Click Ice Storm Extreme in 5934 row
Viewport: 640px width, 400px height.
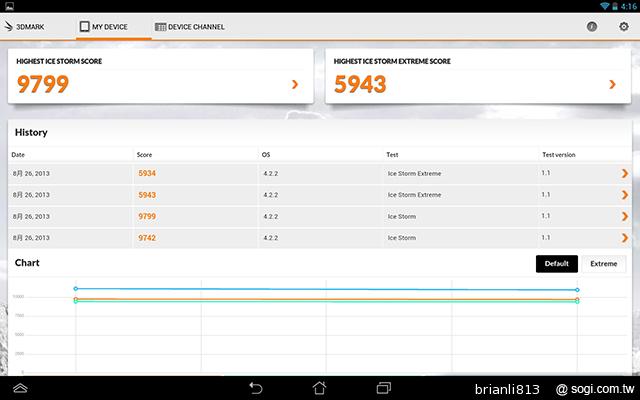click(x=414, y=173)
